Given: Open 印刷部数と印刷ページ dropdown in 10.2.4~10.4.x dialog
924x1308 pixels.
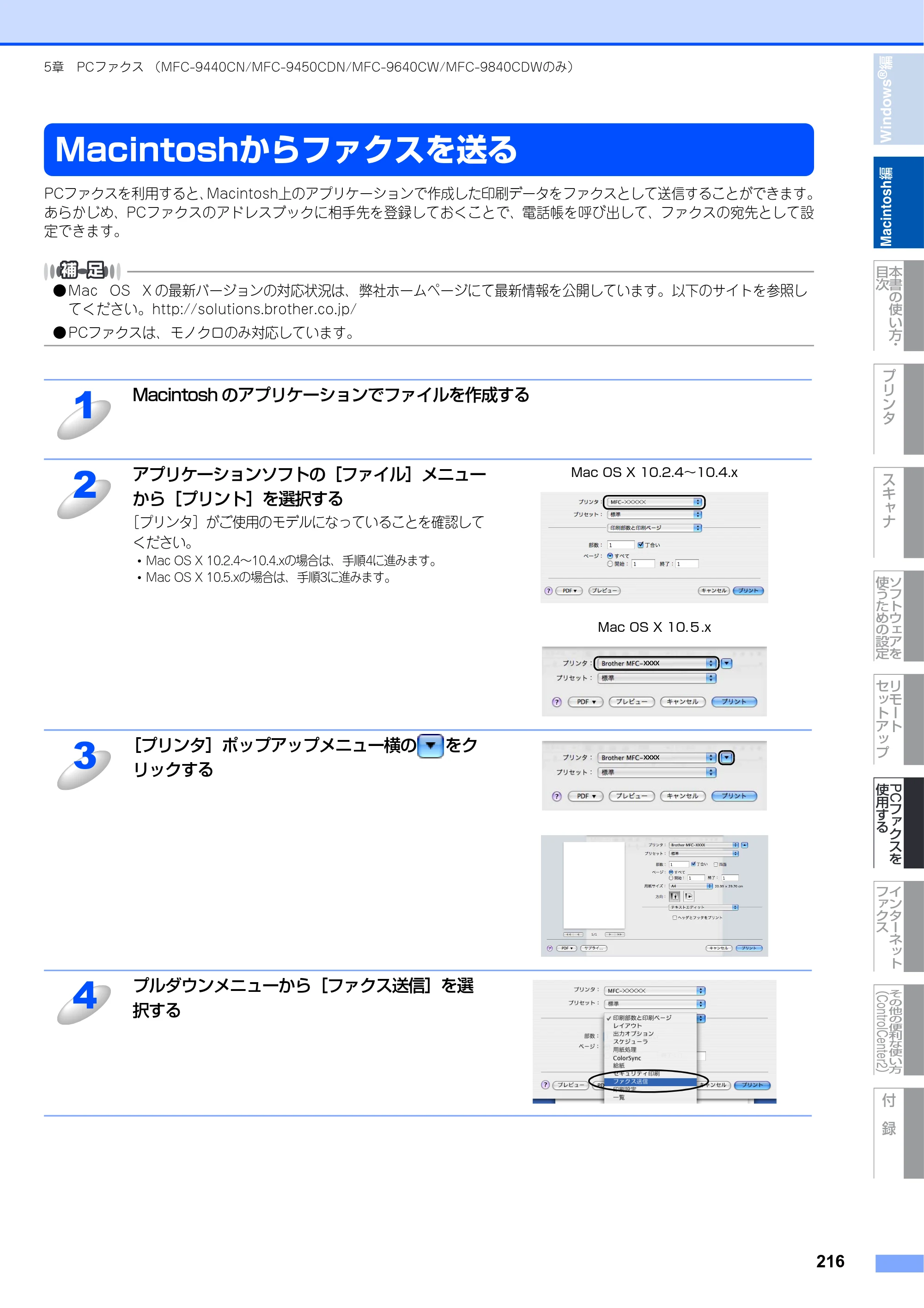Looking at the screenshot, I should 654,527.
